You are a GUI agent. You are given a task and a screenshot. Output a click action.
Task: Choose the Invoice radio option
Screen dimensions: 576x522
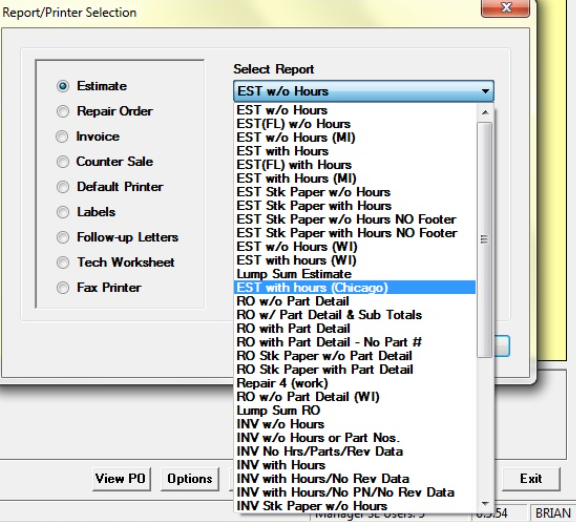62,136
